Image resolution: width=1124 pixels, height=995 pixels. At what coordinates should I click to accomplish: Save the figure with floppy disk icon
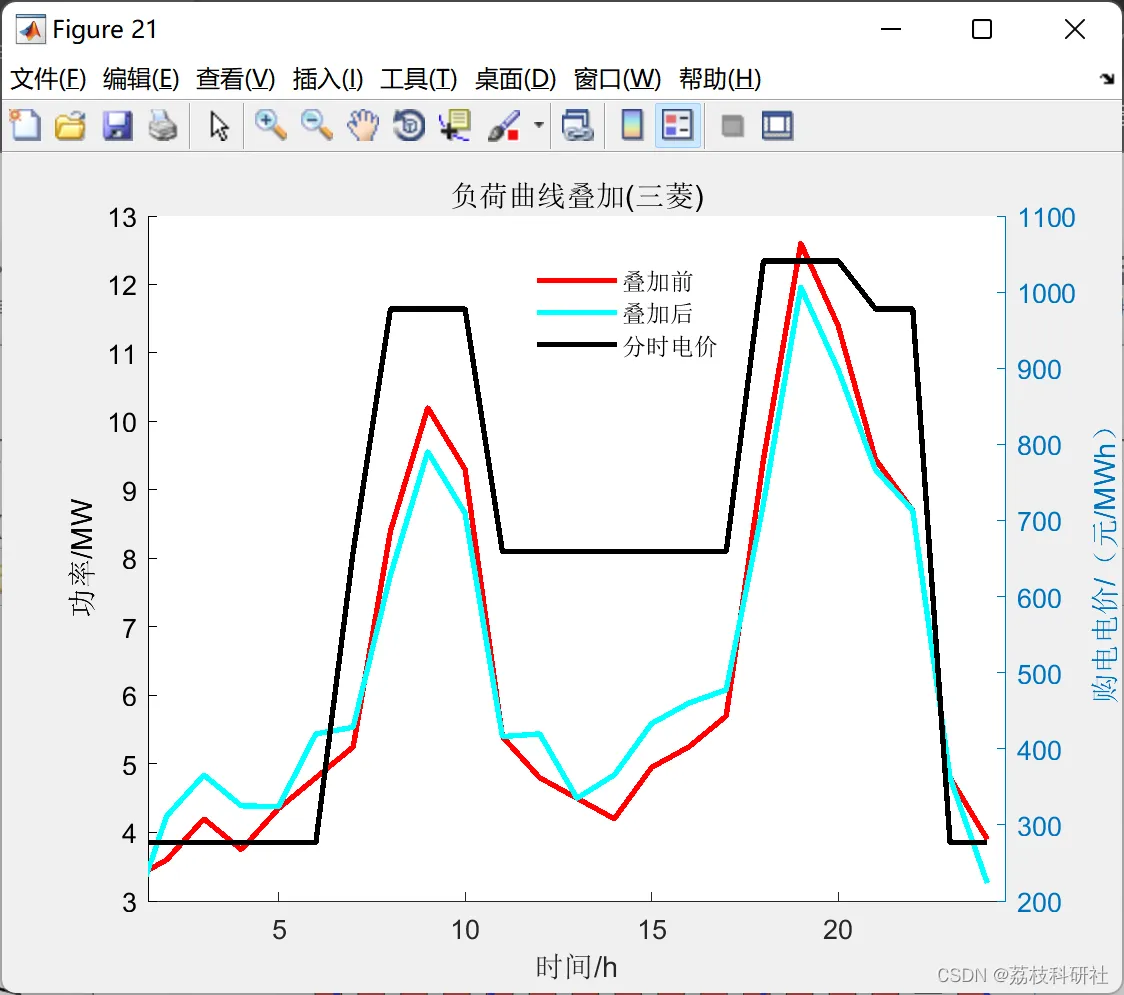(x=118, y=125)
